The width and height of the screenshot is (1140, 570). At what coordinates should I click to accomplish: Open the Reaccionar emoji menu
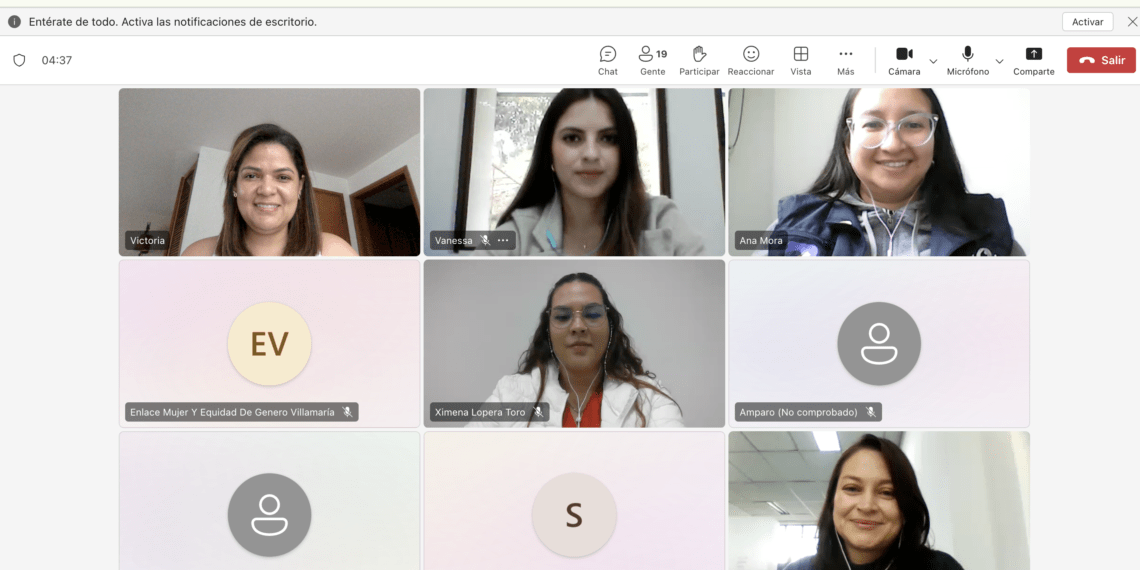[x=751, y=60]
